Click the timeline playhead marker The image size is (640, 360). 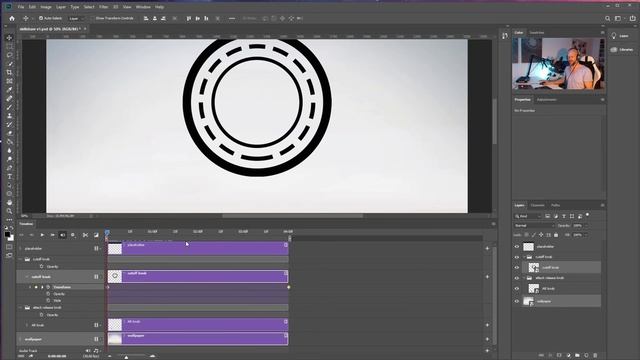[x=107, y=232]
